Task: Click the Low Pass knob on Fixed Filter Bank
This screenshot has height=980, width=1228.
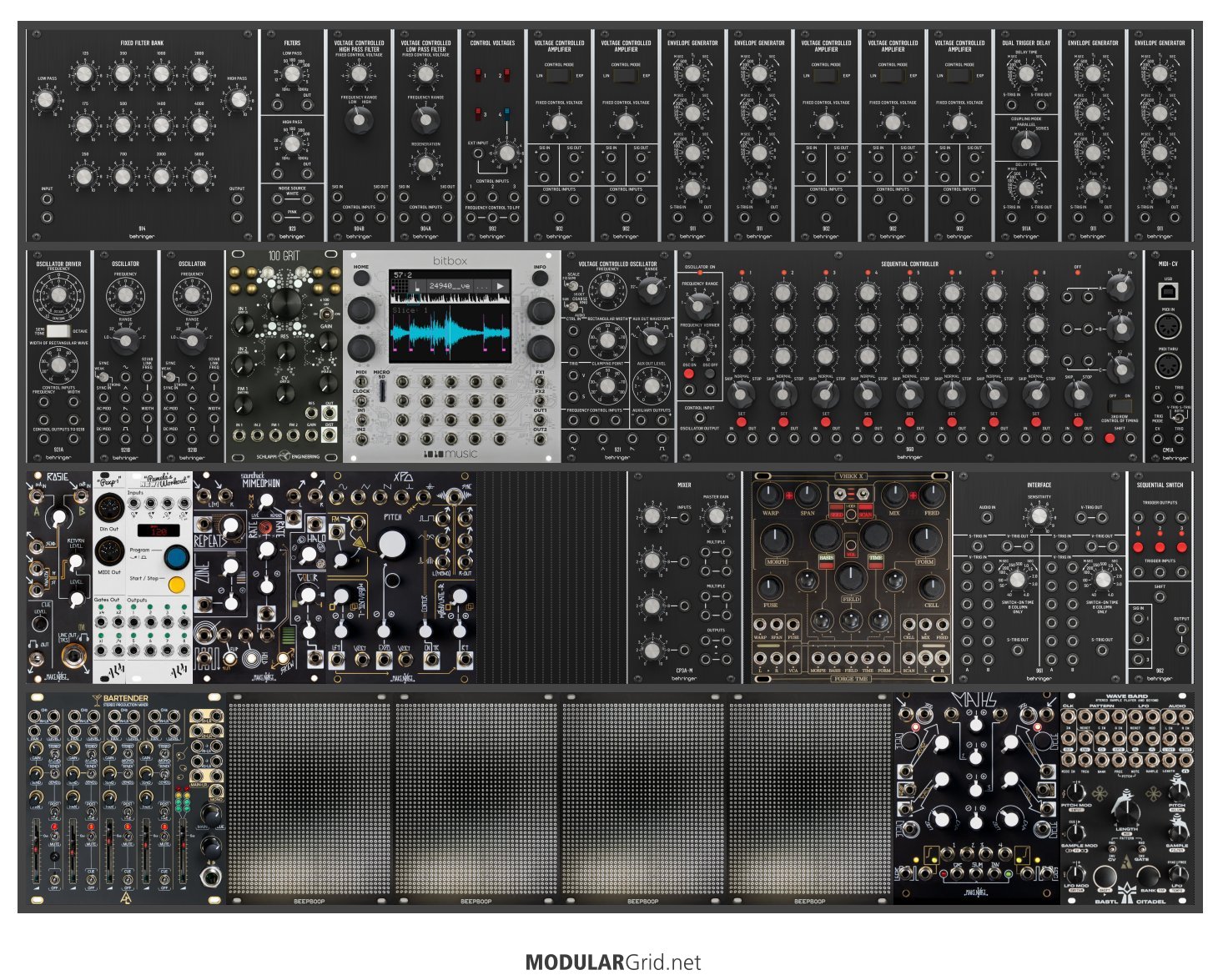Action: 46,100
